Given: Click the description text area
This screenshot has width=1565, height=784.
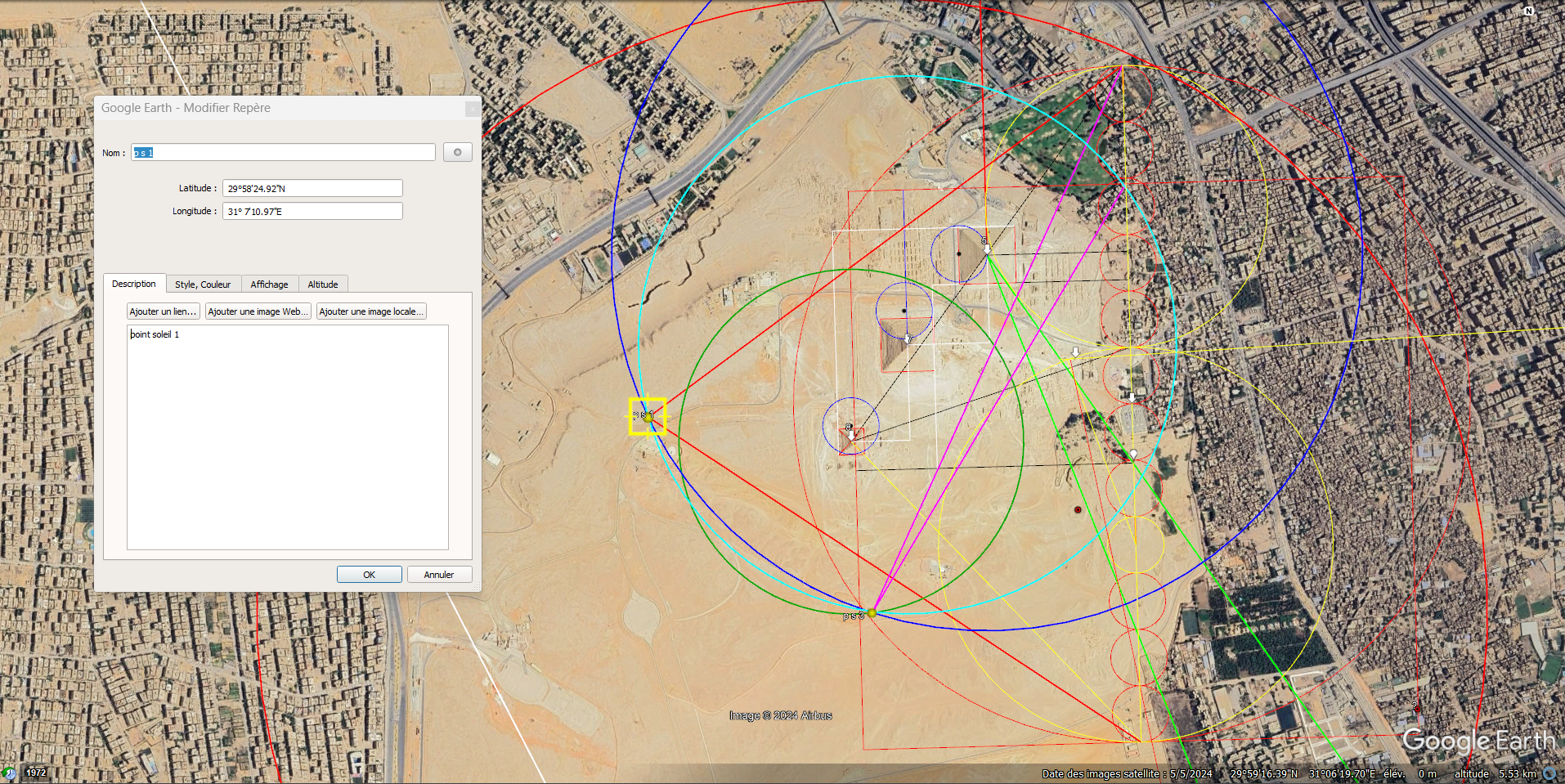Looking at the screenshot, I should [x=288, y=437].
